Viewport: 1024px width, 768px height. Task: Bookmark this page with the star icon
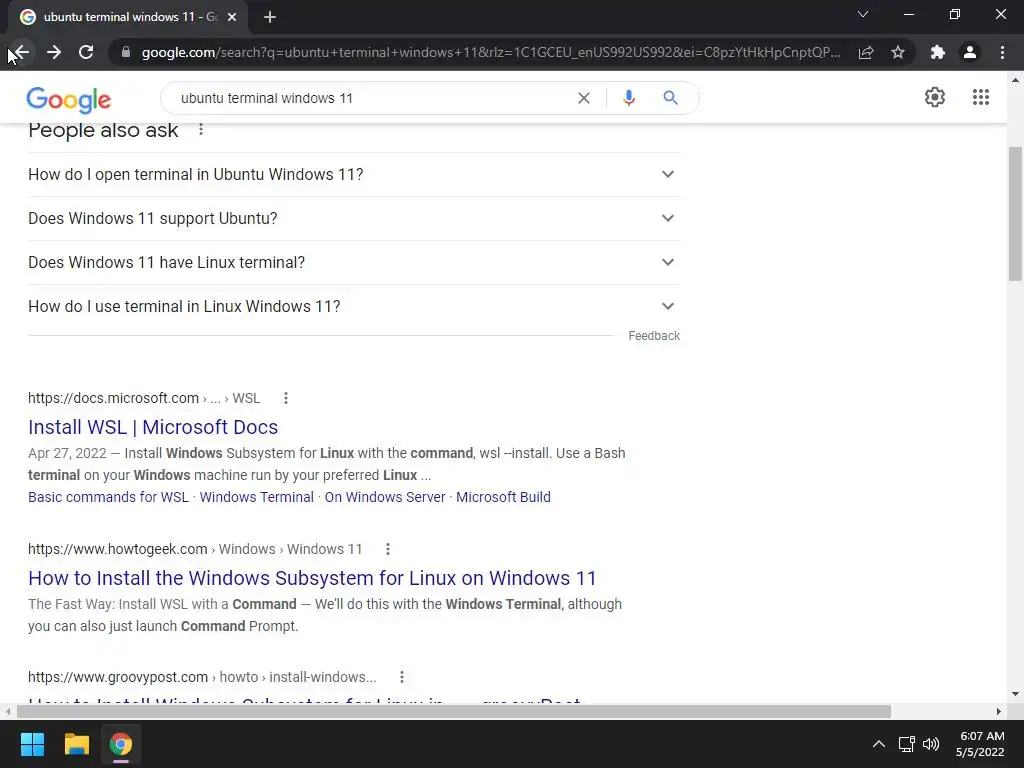tap(898, 52)
